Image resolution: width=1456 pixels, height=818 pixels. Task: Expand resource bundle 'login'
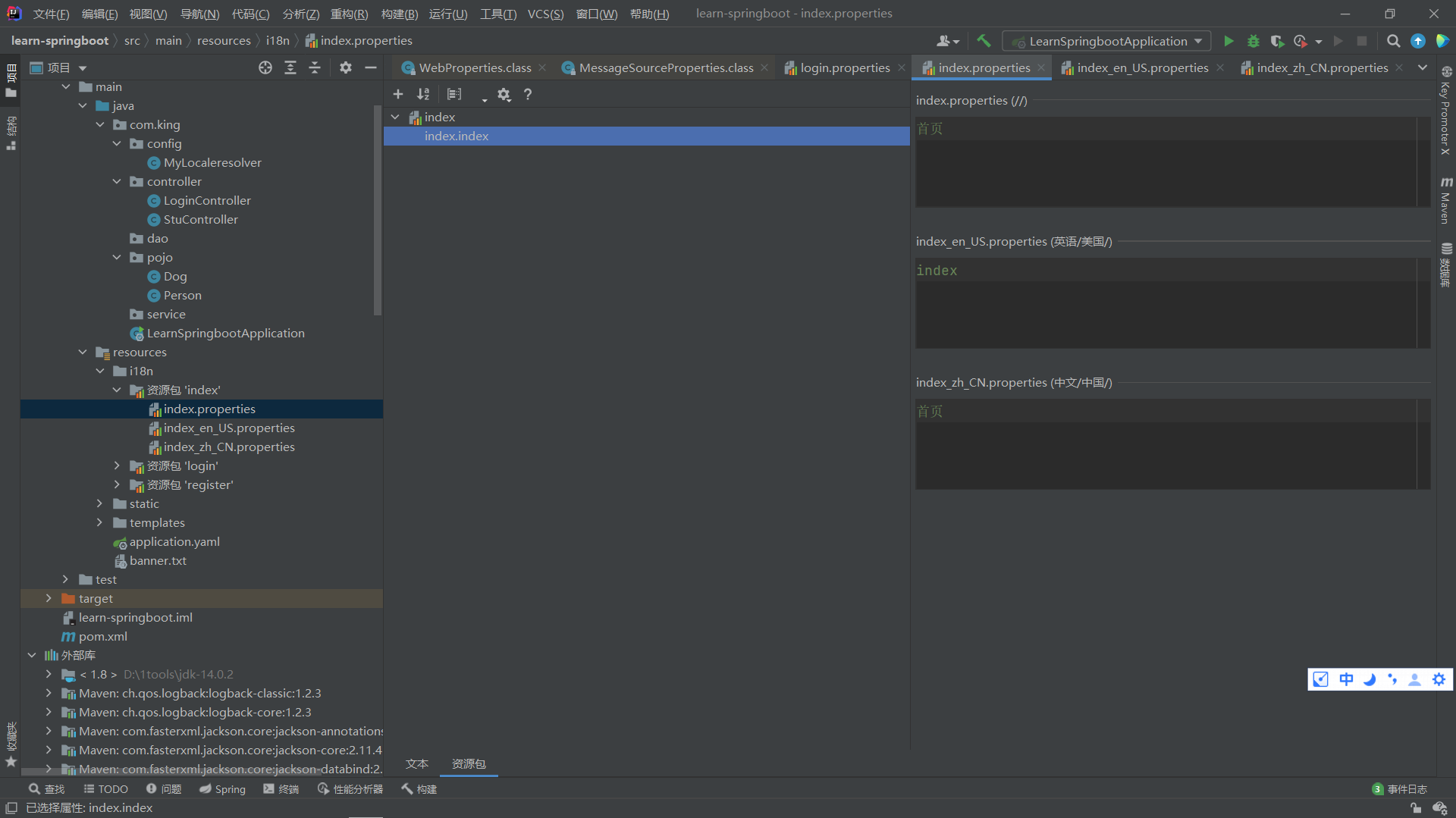point(117,465)
